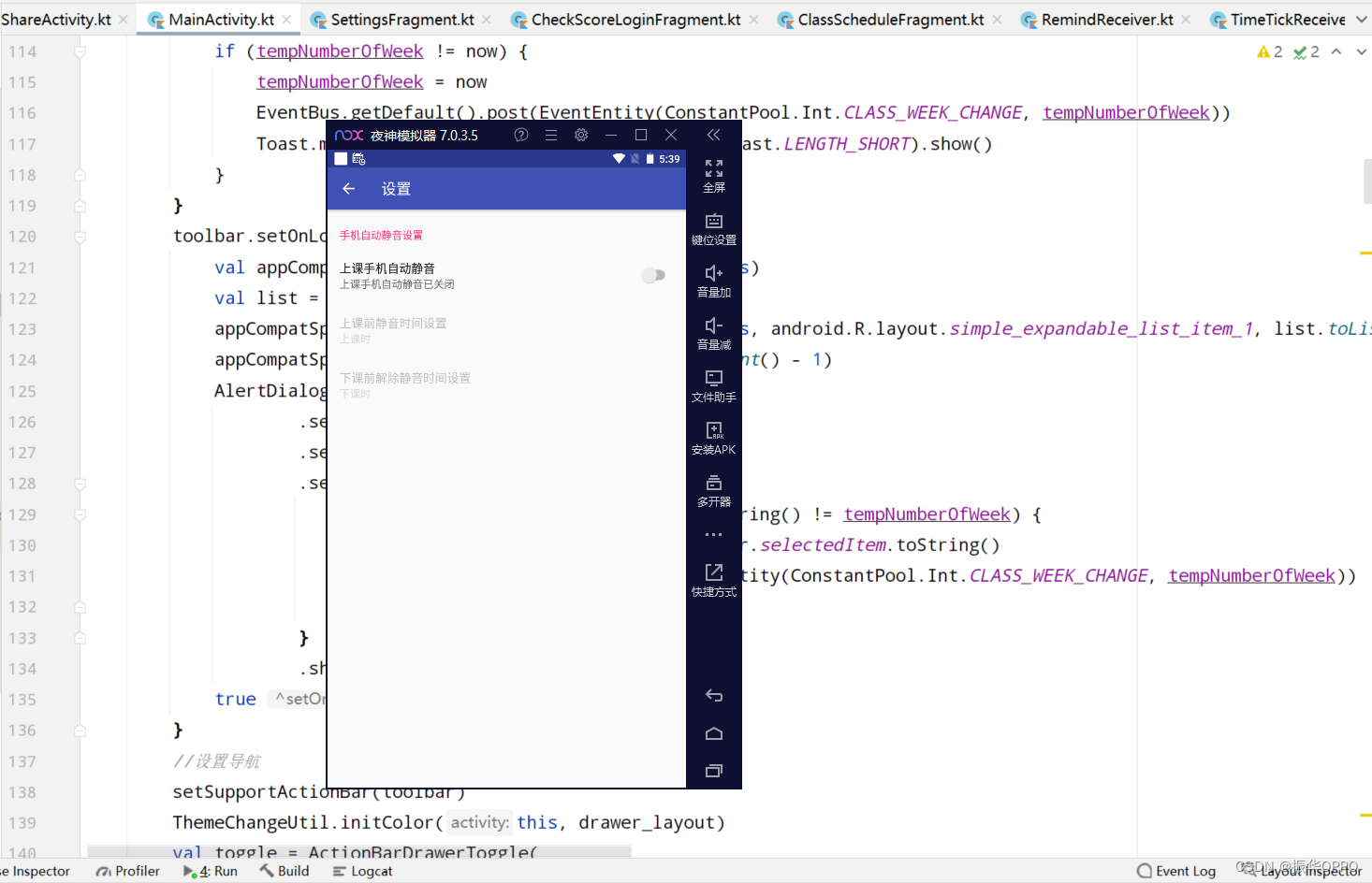Click the activity: parameter hint
The height and width of the screenshot is (883, 1372).
[479, 823]
